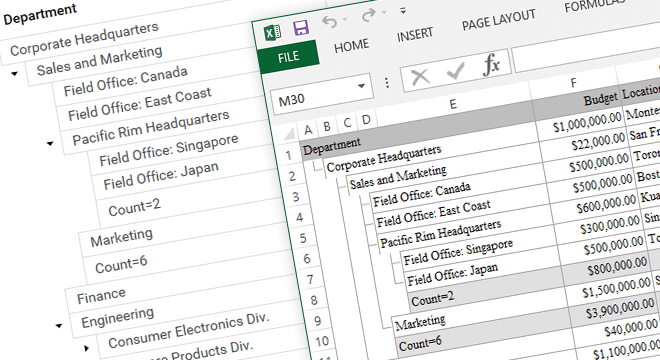Undo the last action with curved arrow
The height and width of the screenshot is (360, 660).
(x=330, y=21)
